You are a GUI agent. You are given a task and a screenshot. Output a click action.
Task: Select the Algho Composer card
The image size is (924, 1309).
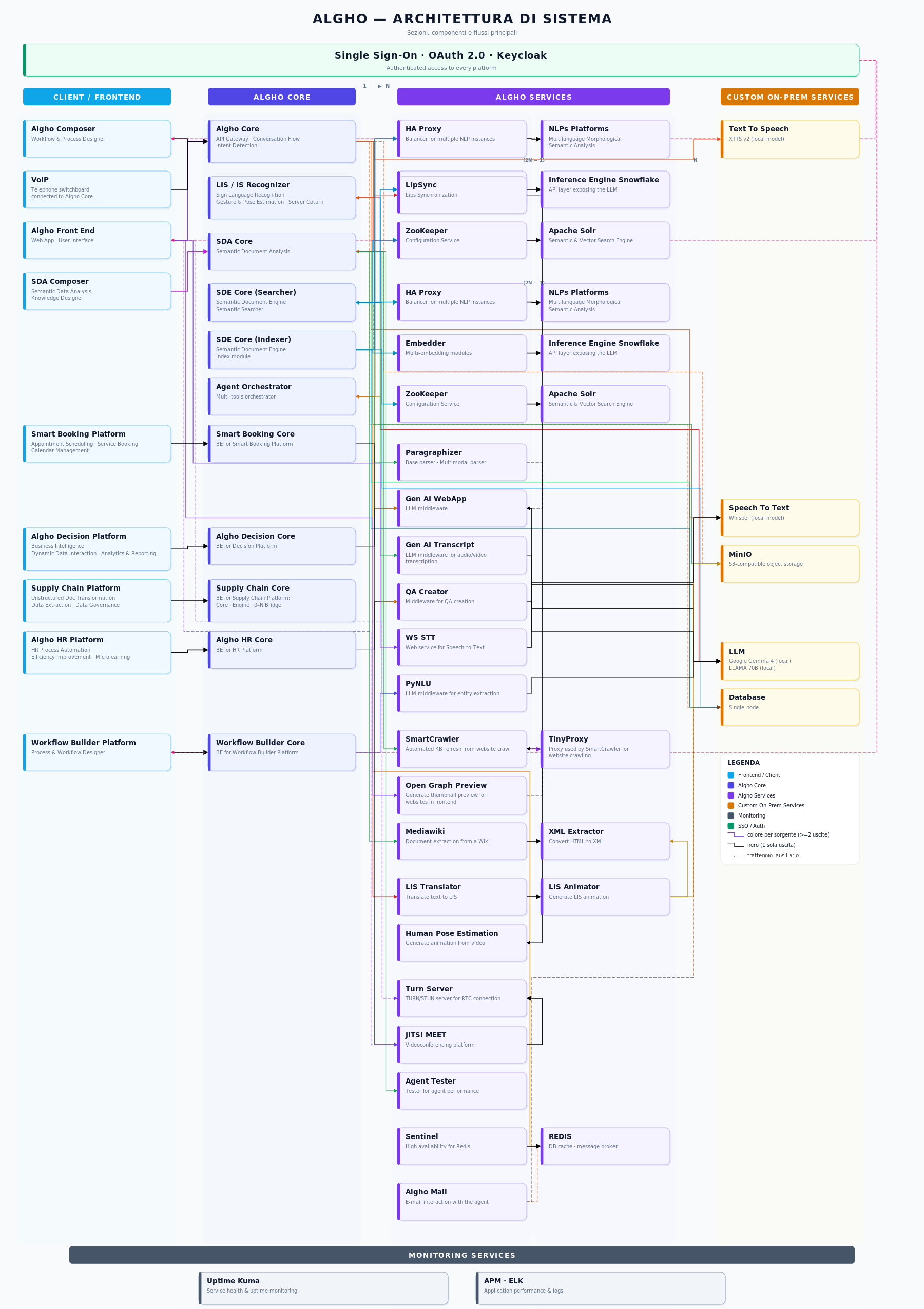97,139
